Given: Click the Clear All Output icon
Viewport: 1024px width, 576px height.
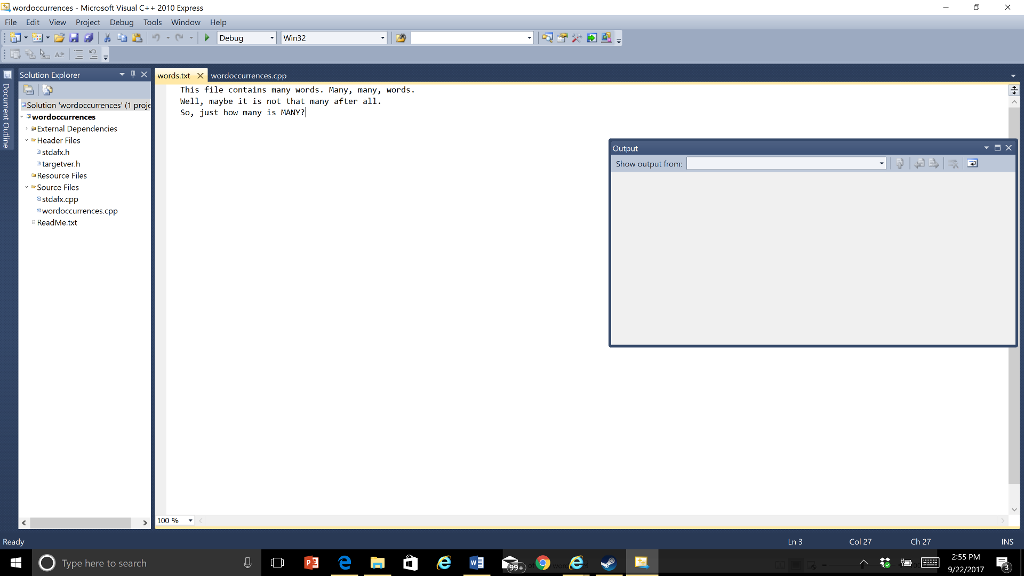Looking at the screenshot, I should (953, 163).
